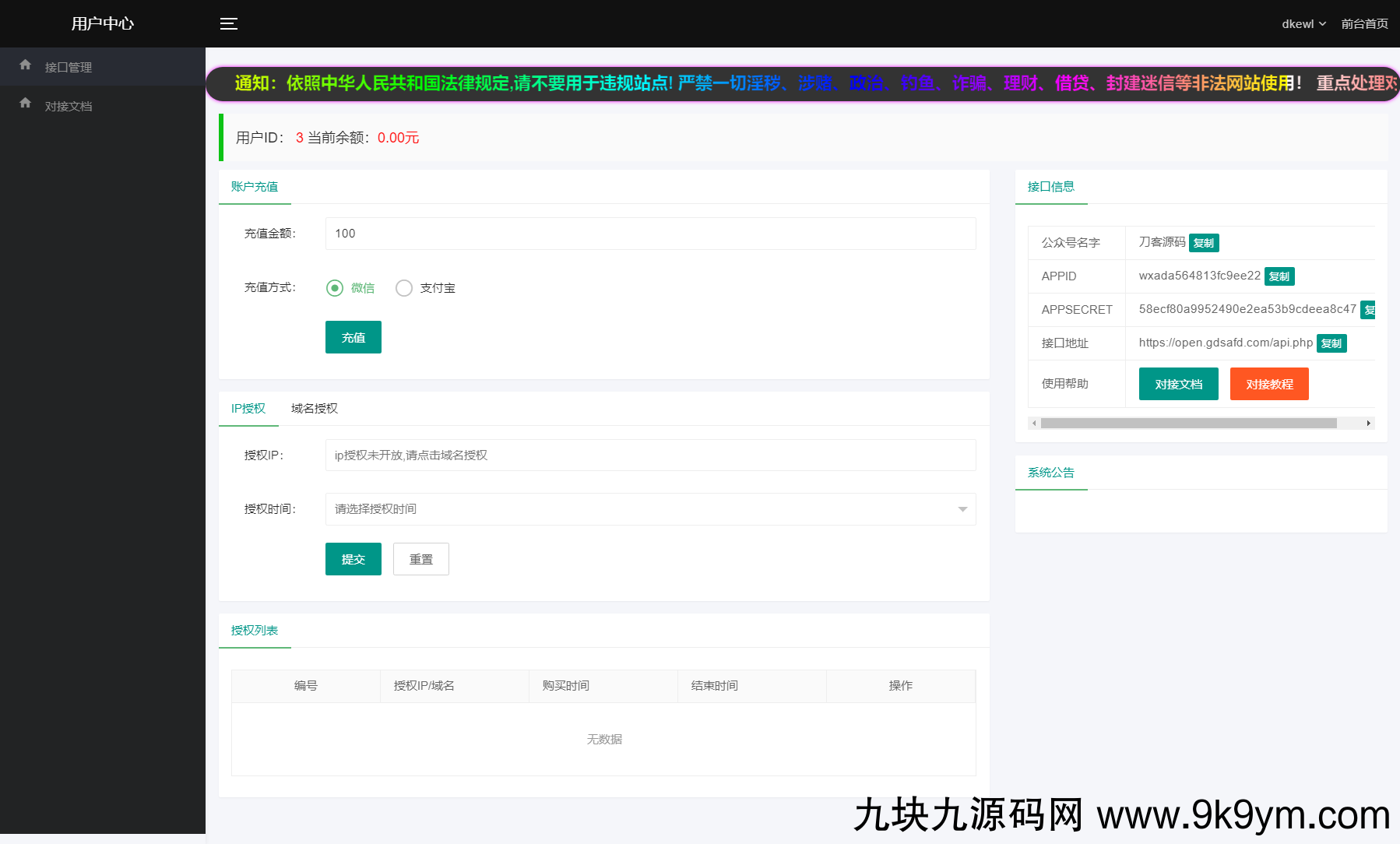
Task: Click home icon beside 接口管理
Action: tap(25, 65)
